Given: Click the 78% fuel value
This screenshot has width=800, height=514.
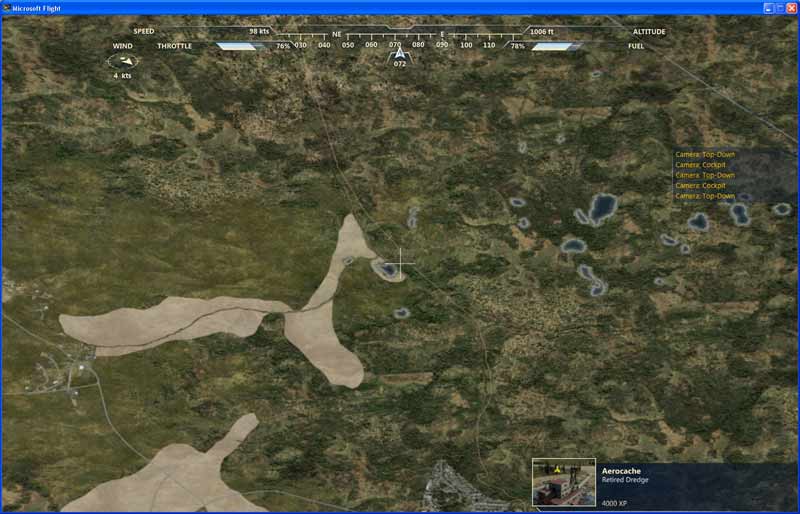Looking at the screenshot, I should (x=518, y=46).
